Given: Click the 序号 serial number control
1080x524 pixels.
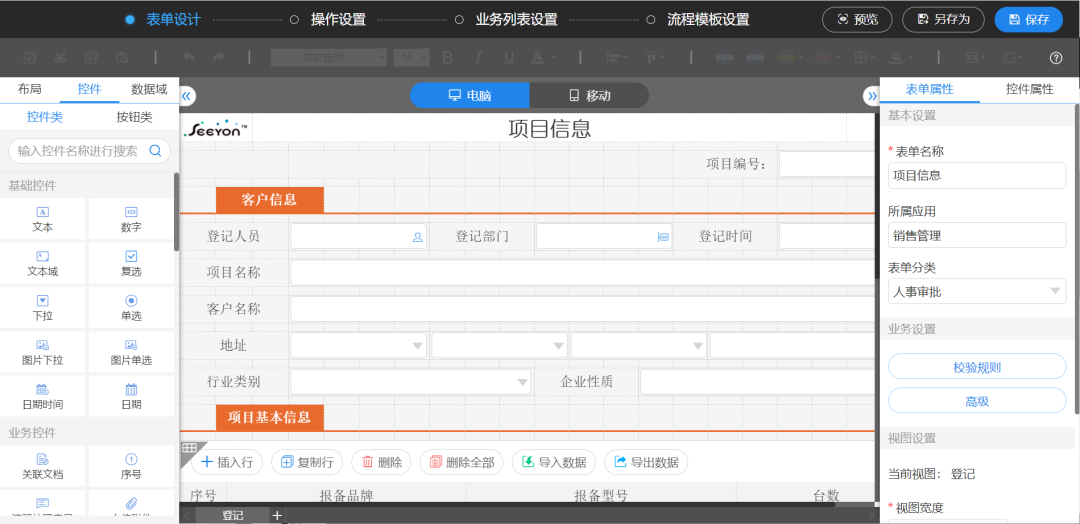Looking at the screenshot, I should click(x=131, y=459).
